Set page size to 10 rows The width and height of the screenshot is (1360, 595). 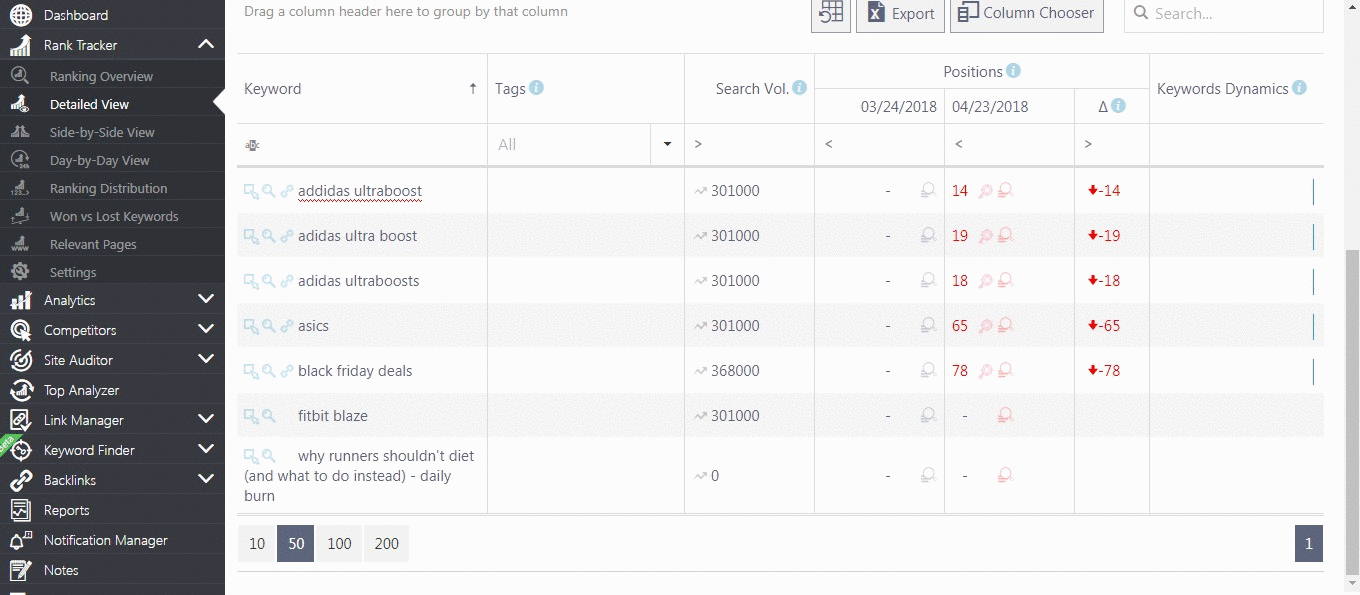[257, 544]
